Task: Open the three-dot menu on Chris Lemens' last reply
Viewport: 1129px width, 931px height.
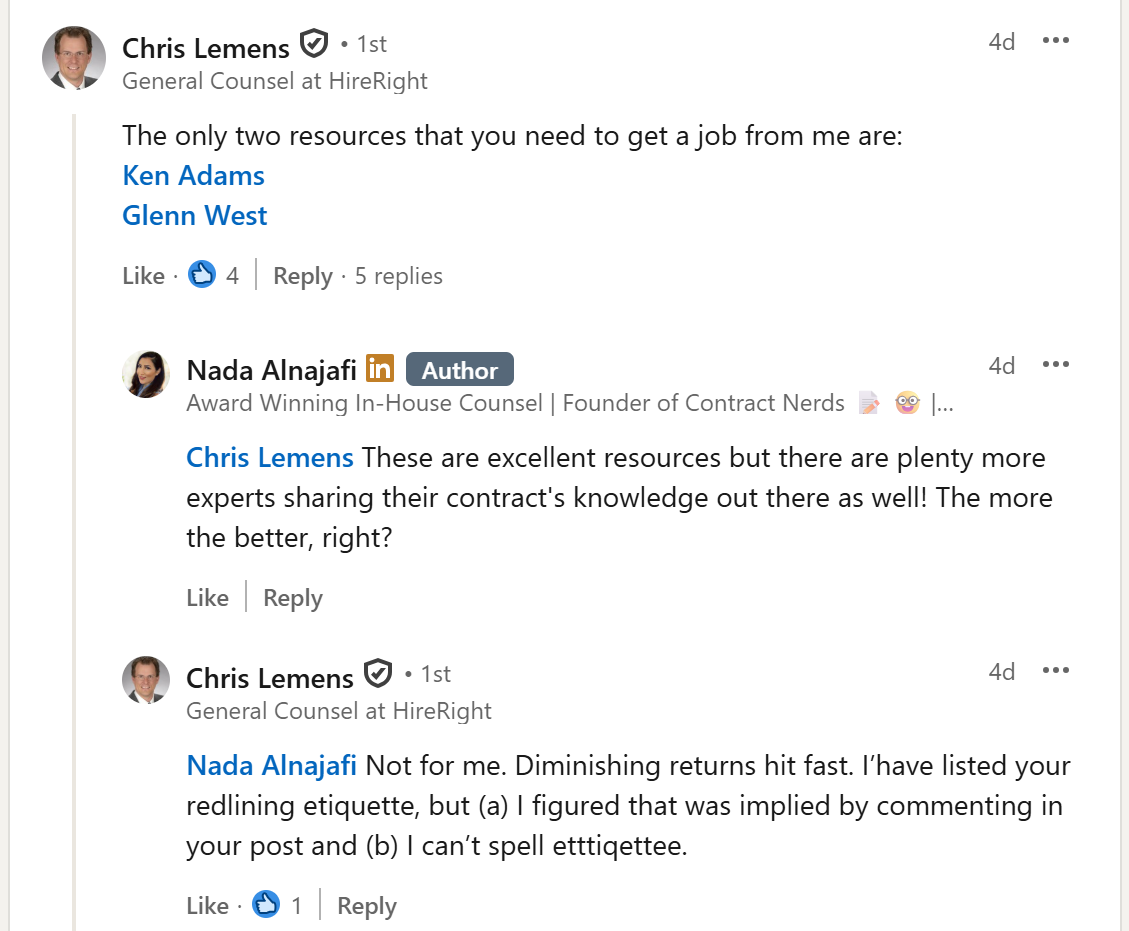Action: click(x=1056, y=670)
